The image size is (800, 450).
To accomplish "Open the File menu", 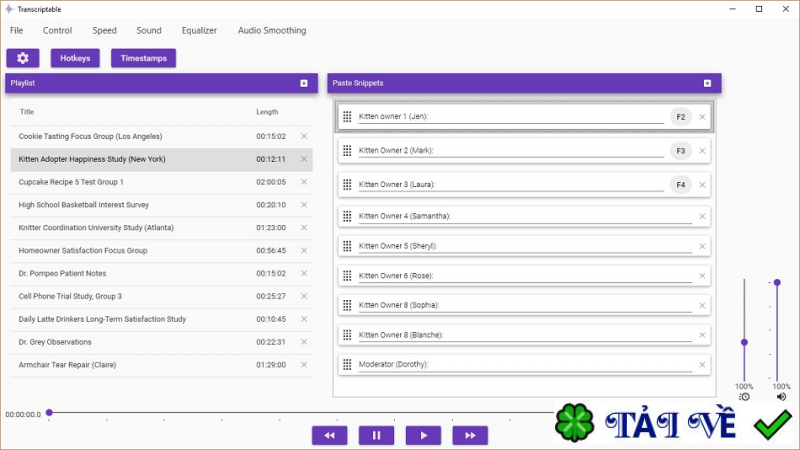I will pos(16,31).
